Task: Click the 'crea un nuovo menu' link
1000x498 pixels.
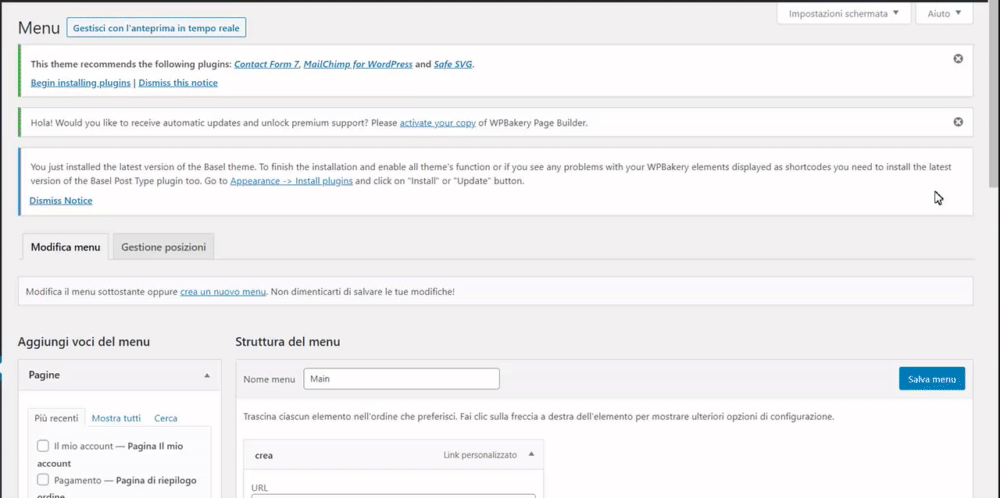Action: point(223,292)
